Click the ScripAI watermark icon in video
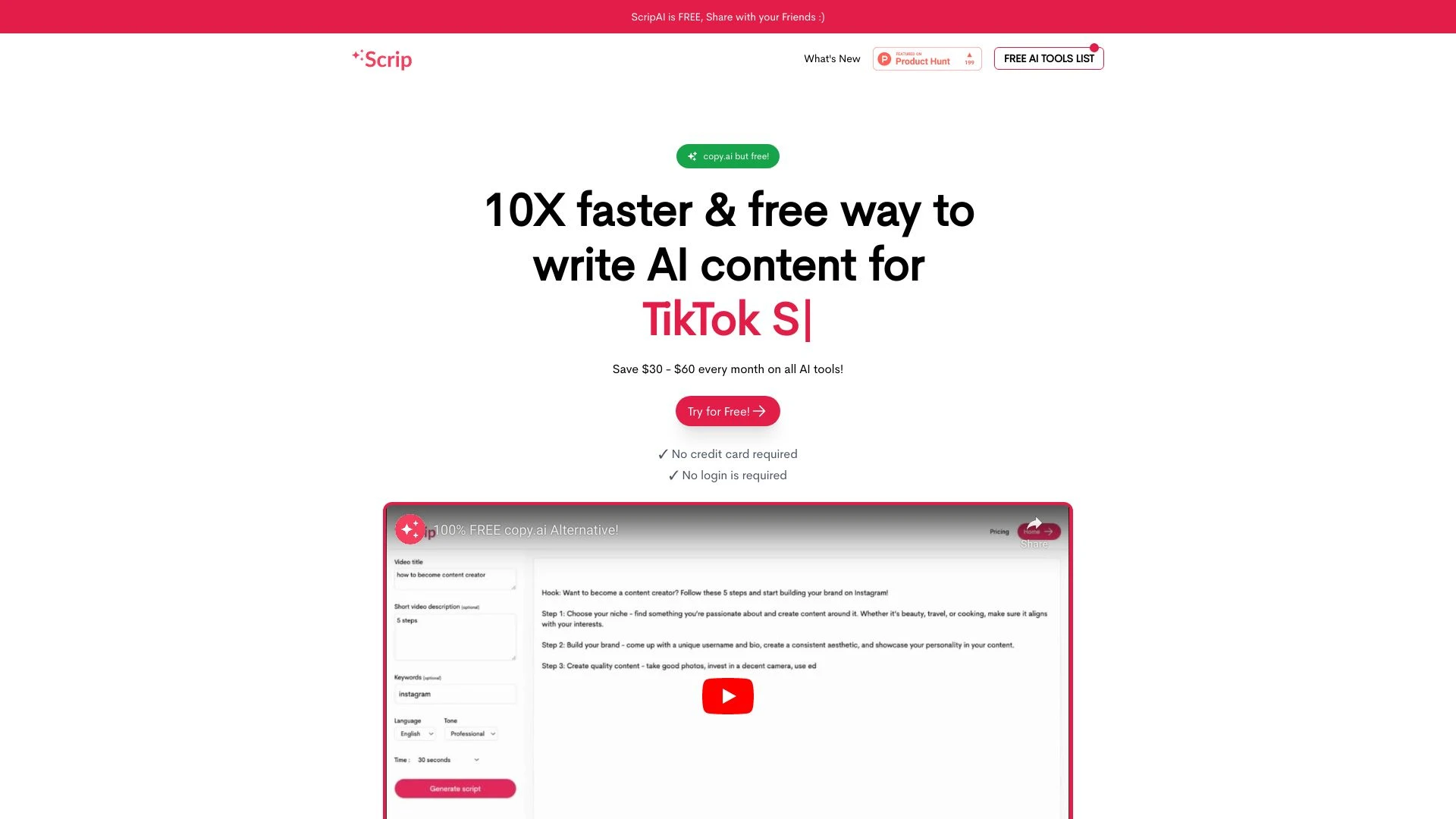The width and height of the screenshot is (1456, 819). click(409, 529)
